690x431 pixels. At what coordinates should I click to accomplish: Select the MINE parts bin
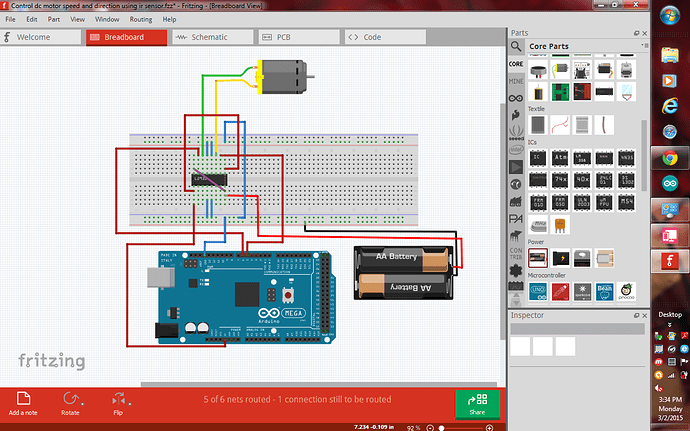[x=516, y=81]
